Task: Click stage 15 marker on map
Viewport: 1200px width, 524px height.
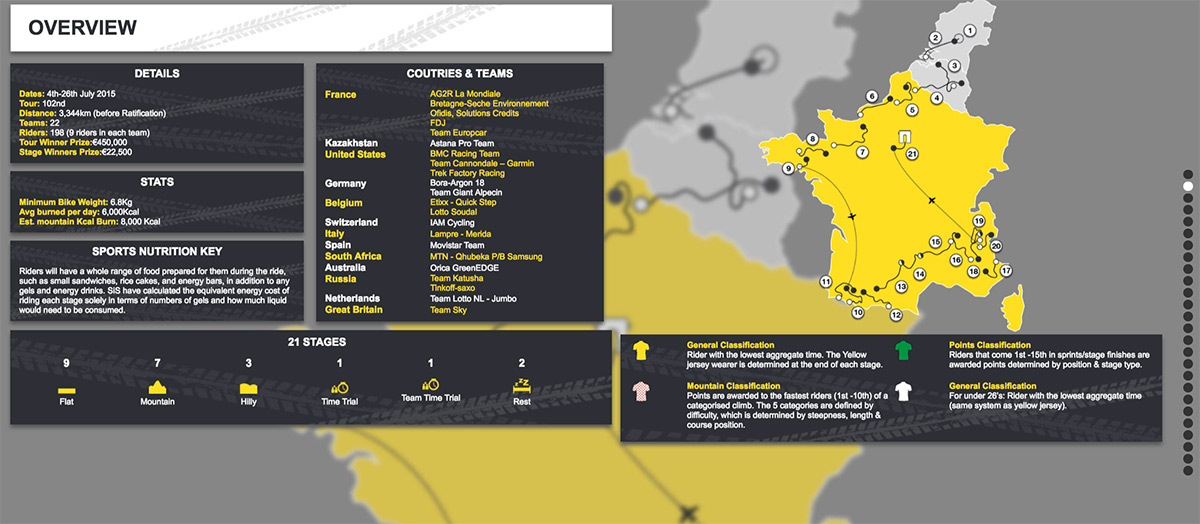Action: [x=936, y=242]
